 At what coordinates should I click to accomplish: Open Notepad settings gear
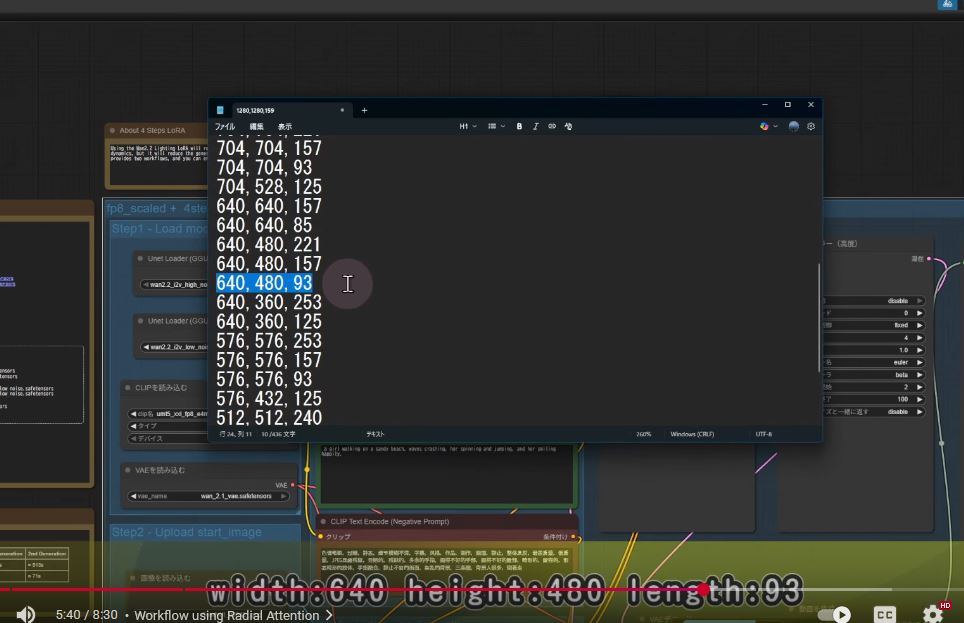[x=811, y=127]
